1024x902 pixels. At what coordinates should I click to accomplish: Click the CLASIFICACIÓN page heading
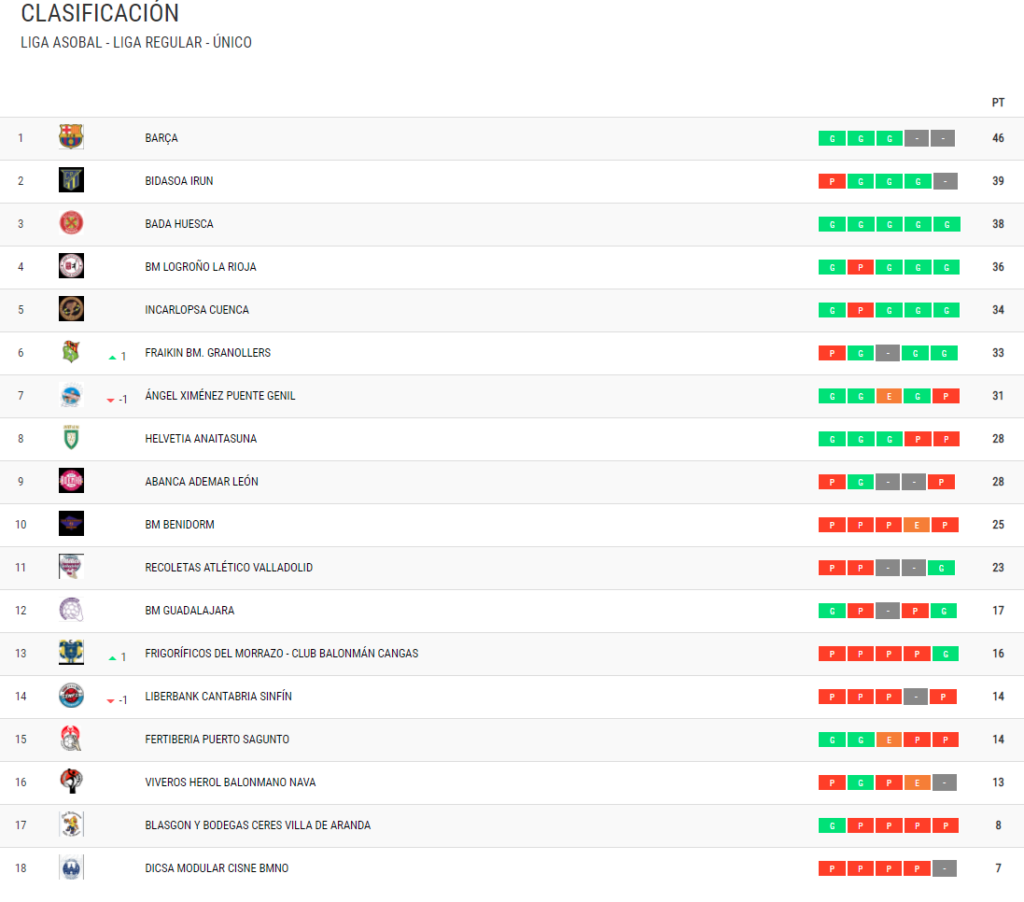pos(100,13)
